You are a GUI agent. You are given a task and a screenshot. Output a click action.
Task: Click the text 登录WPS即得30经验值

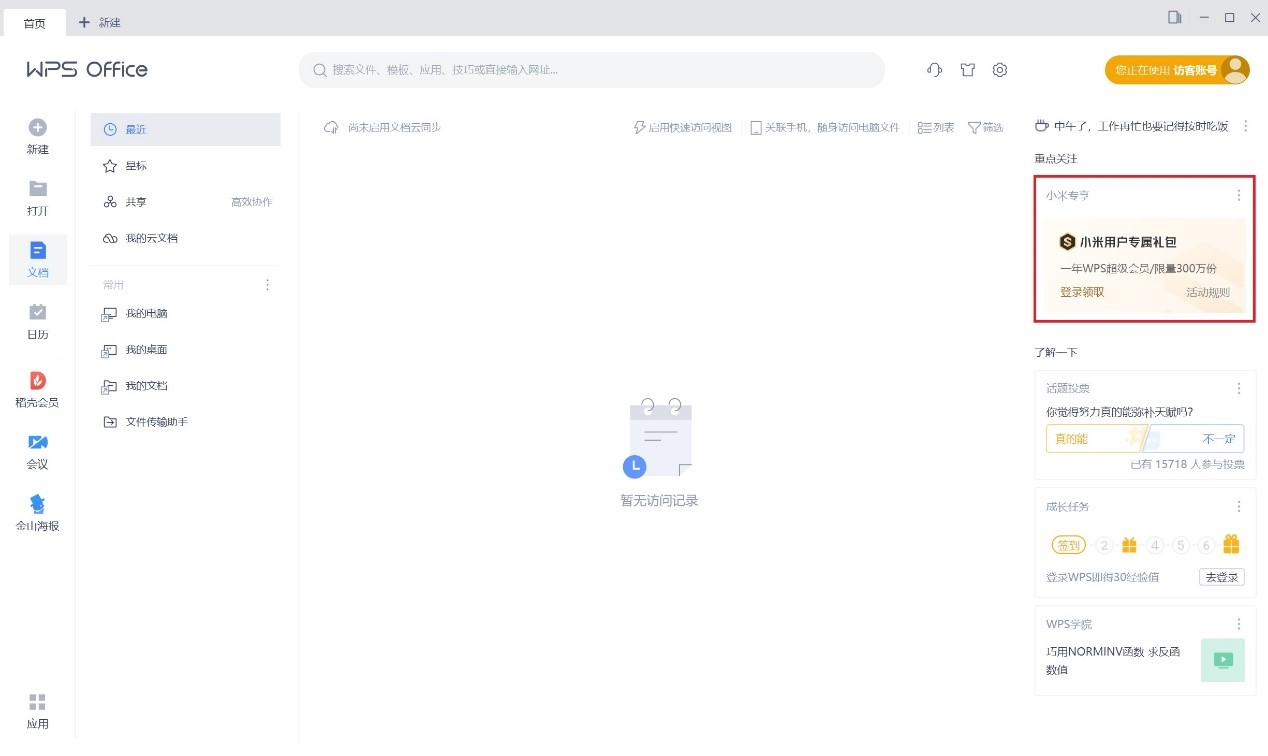[x=1103, y=577]
